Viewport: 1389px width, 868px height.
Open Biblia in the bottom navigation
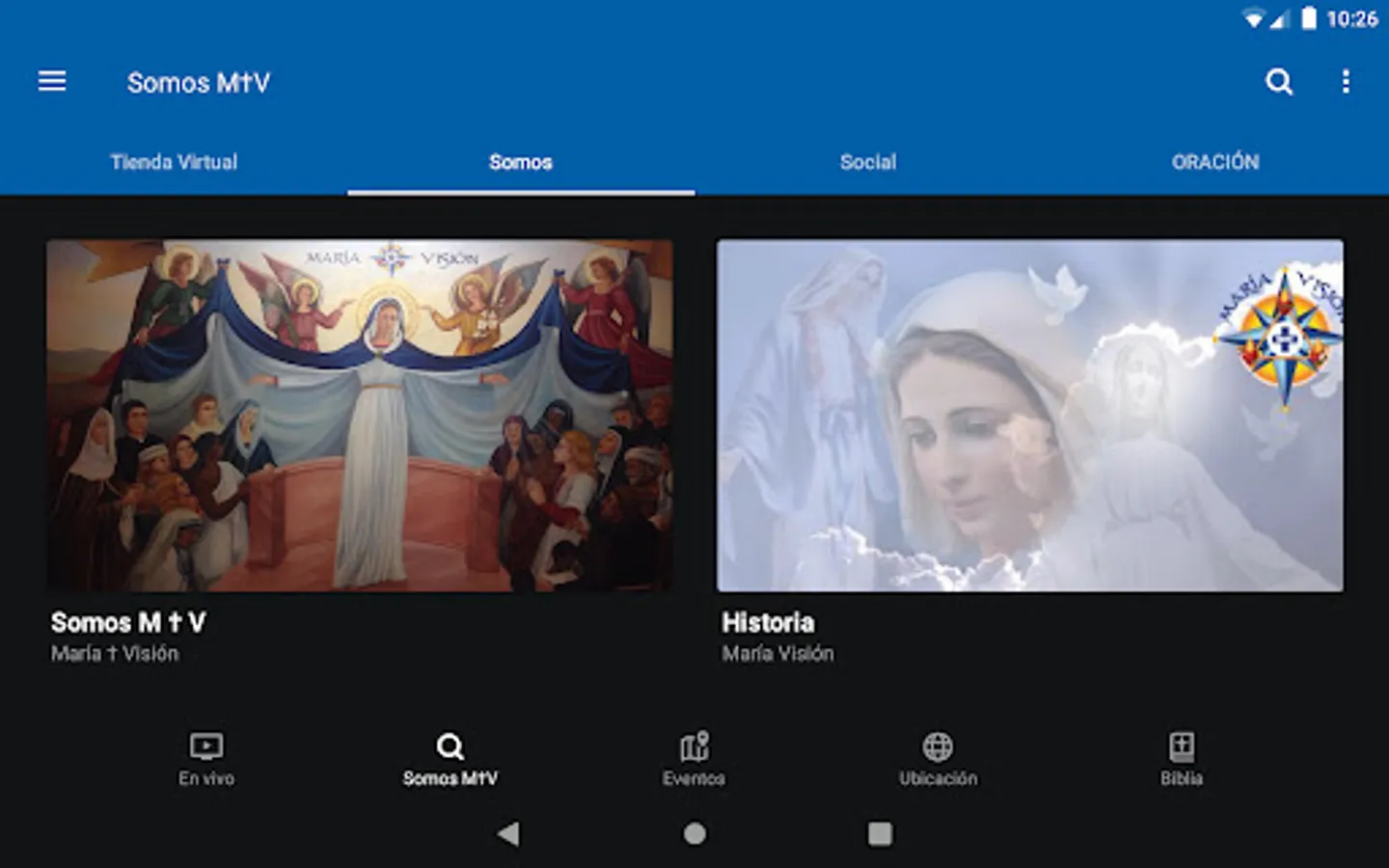[x=1182, y=760]
